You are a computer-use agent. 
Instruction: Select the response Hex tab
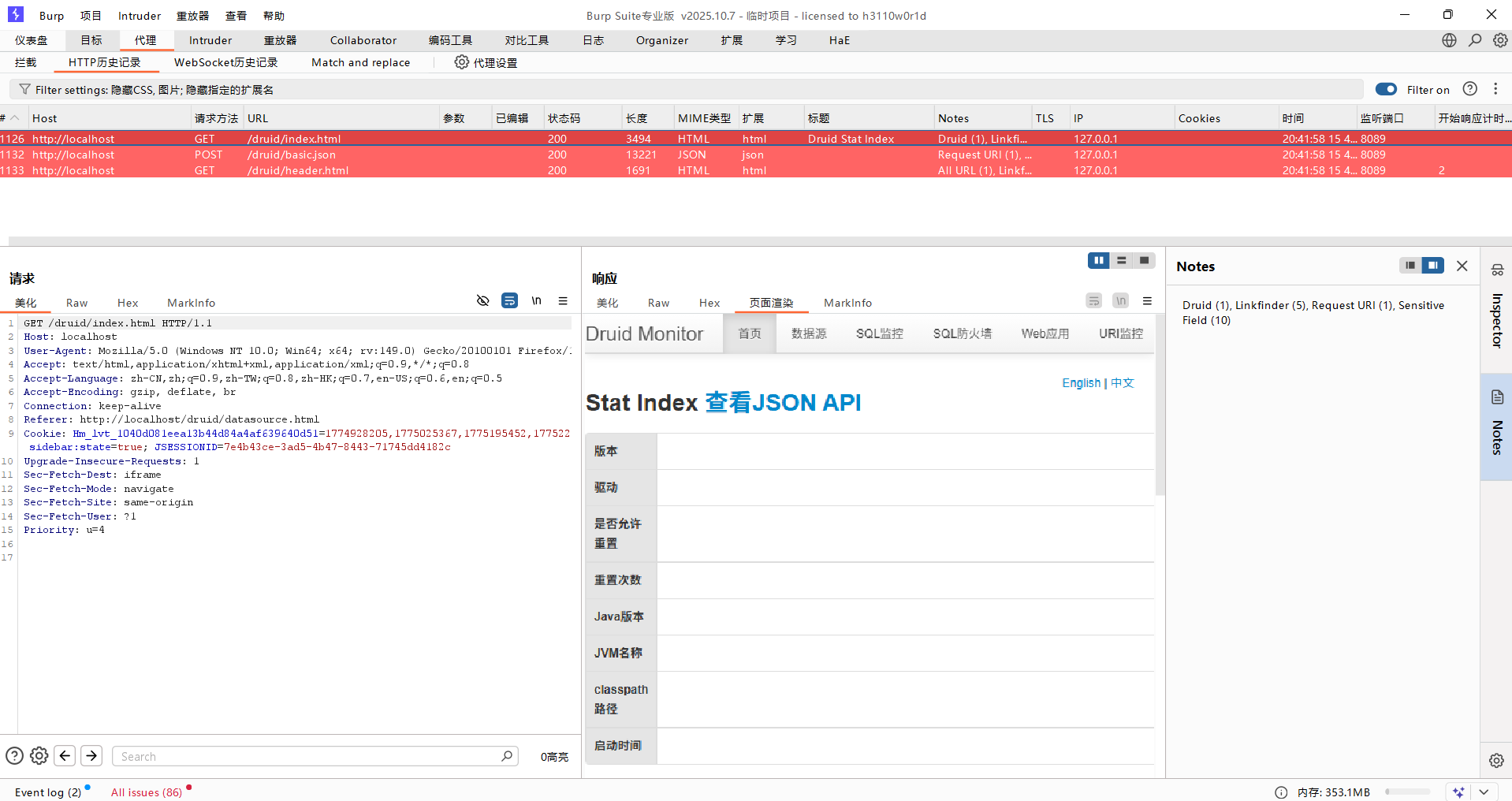[709, 303]
